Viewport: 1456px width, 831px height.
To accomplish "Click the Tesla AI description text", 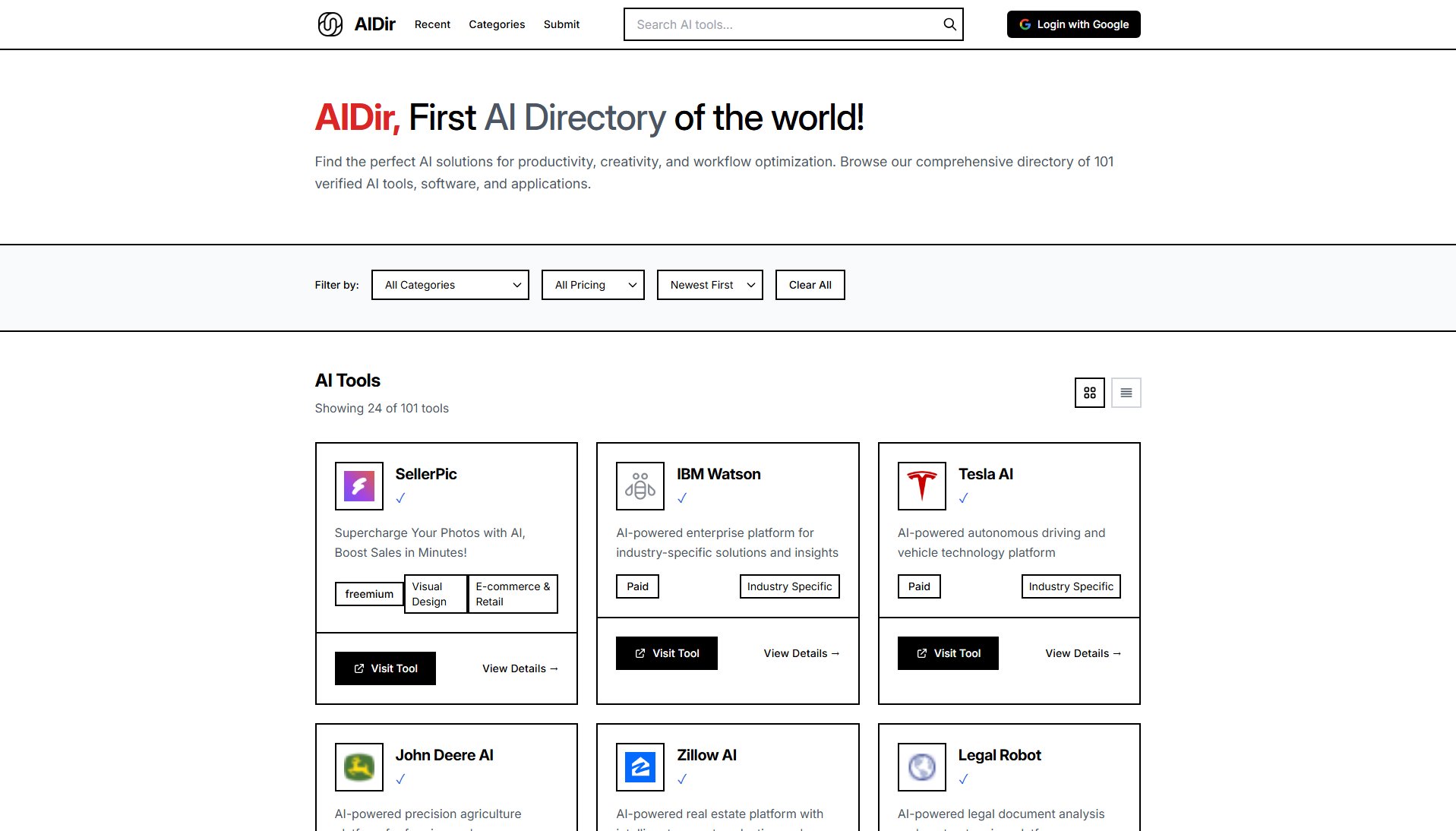I will tap(1001, 542).
